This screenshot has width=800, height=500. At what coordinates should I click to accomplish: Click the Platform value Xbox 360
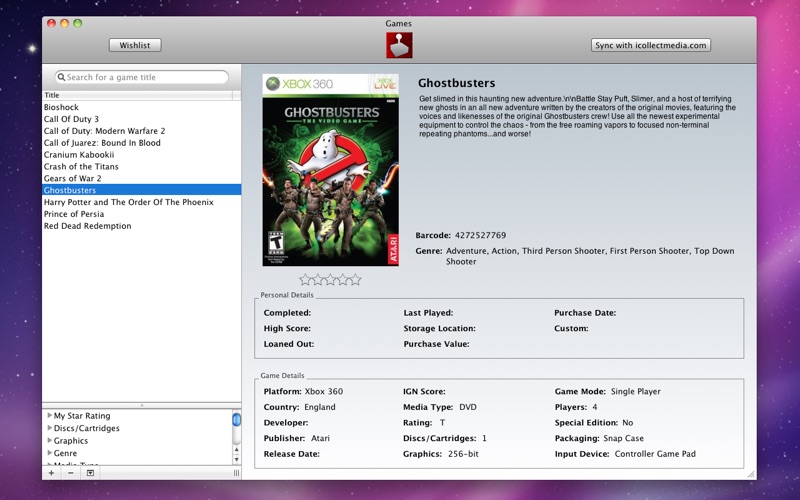coord(324,391)
